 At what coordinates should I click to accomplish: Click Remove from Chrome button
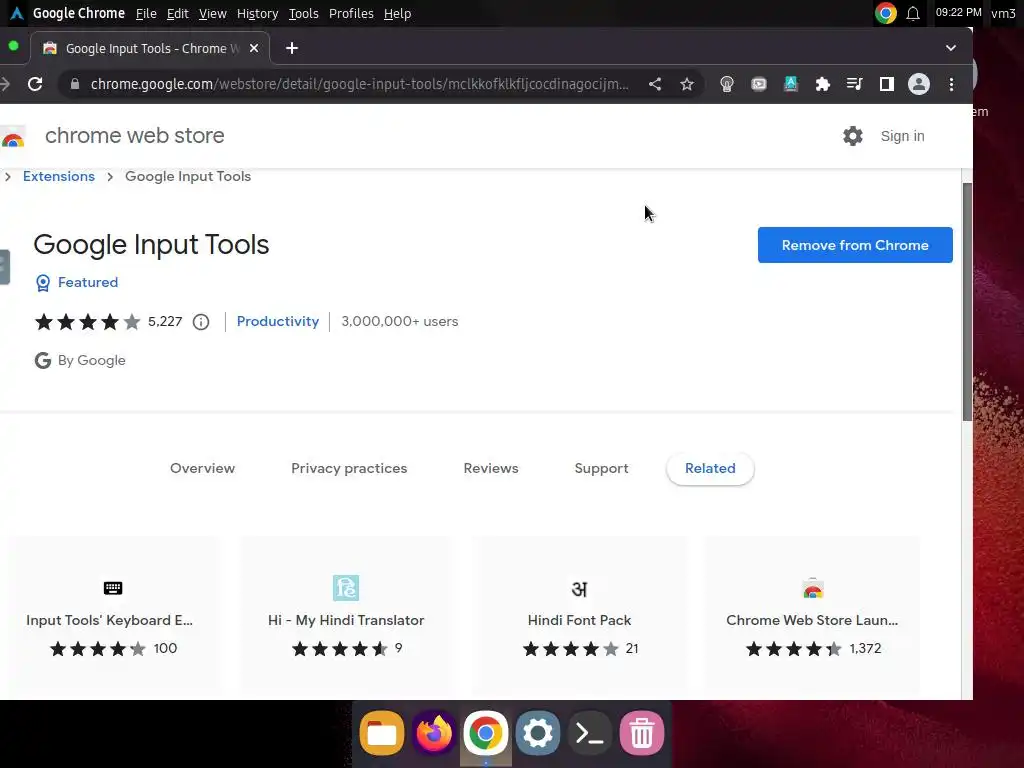(x=855, y=246)
